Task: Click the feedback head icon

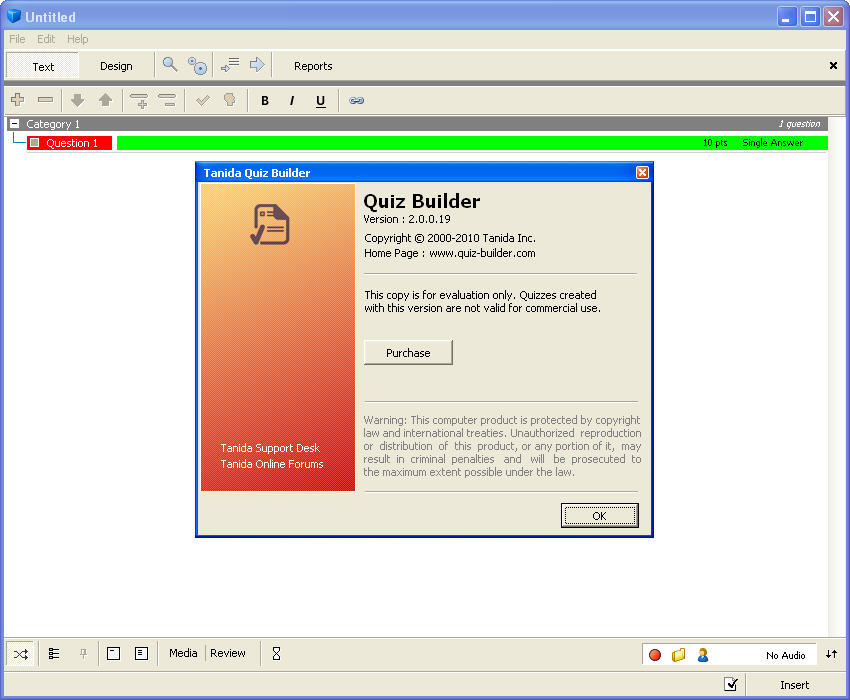Action: pyautogui.click(x=230, y=100)
